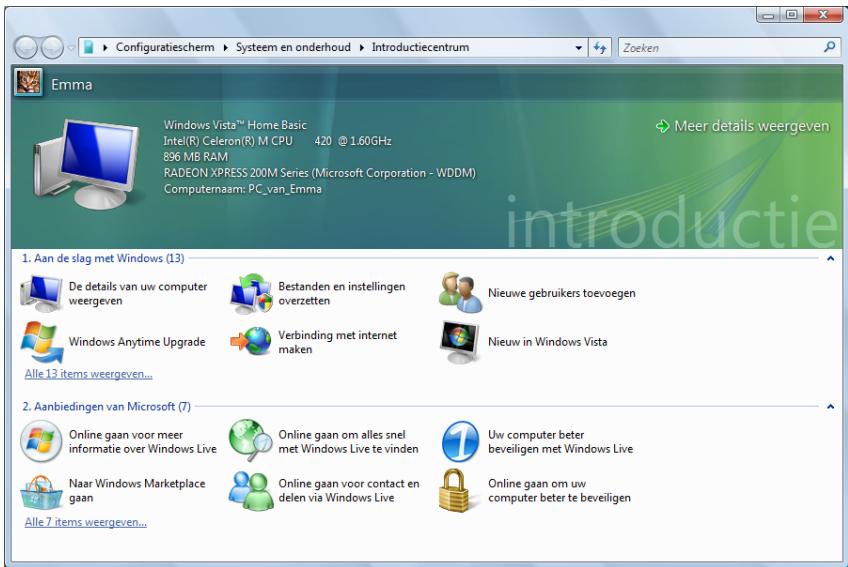Go to 'Systeem en onderhoud' breadcrumb item

pos(293,48)
